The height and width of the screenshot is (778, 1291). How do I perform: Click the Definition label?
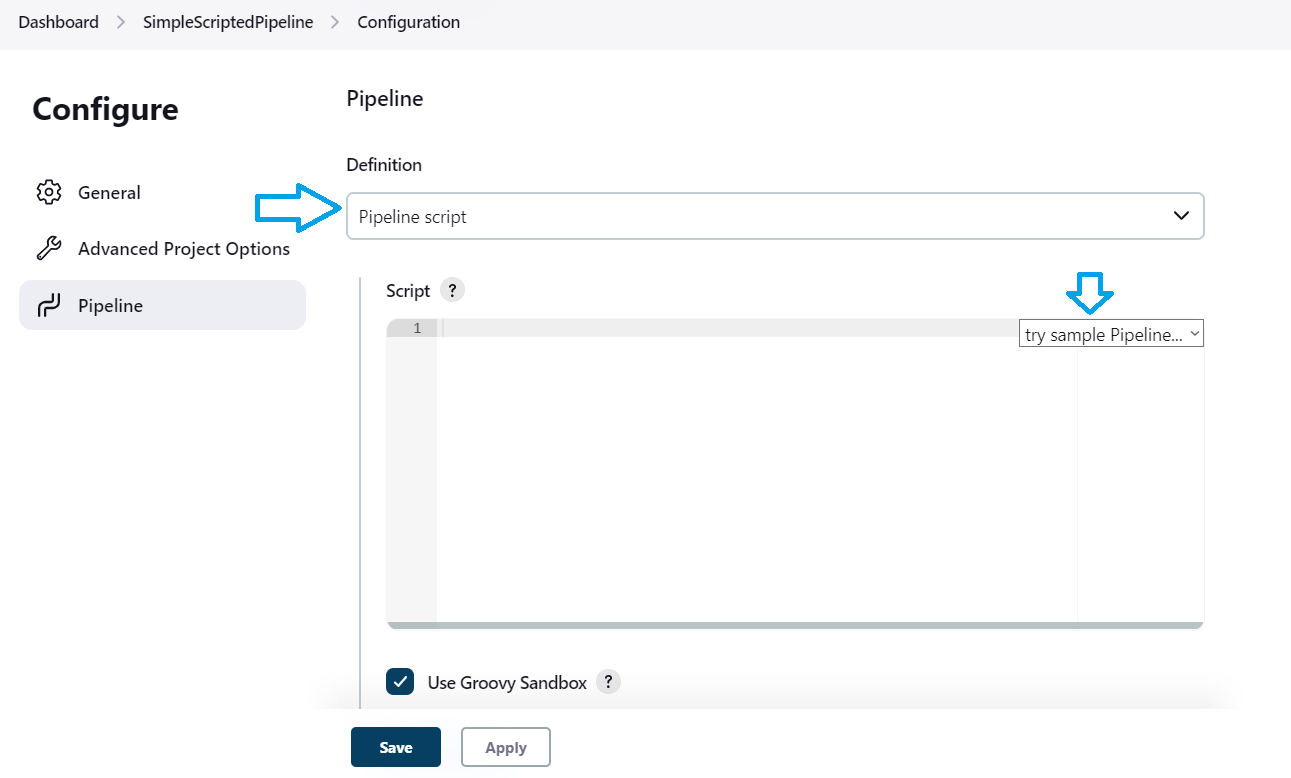point(384,164)
